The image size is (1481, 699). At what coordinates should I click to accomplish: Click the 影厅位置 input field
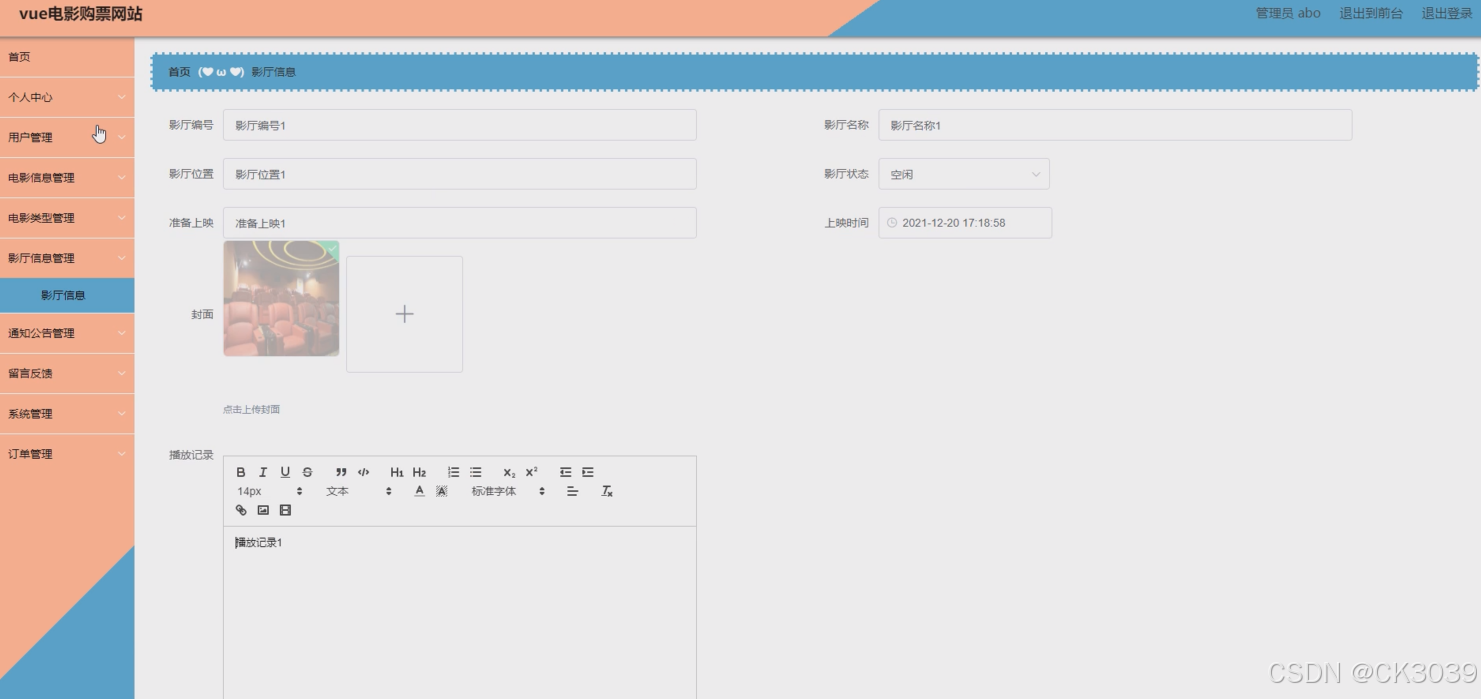click(460, 174)
